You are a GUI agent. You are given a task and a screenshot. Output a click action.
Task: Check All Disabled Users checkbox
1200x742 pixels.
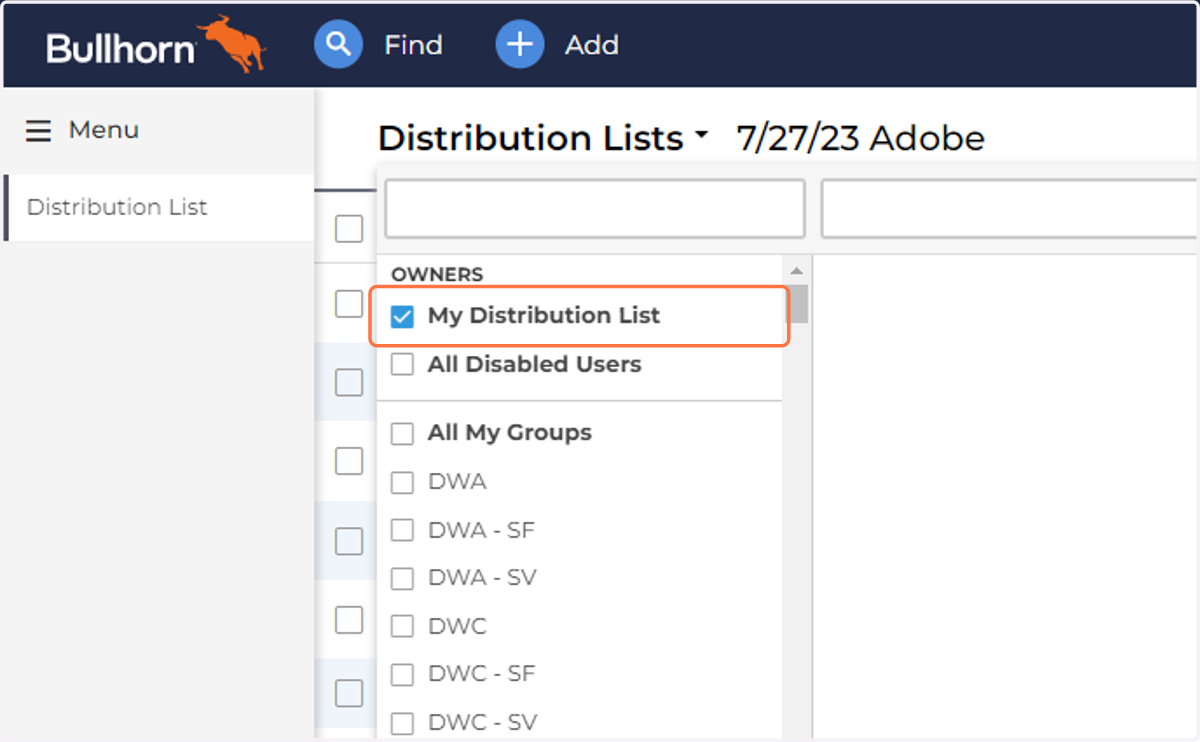[402, 365]
